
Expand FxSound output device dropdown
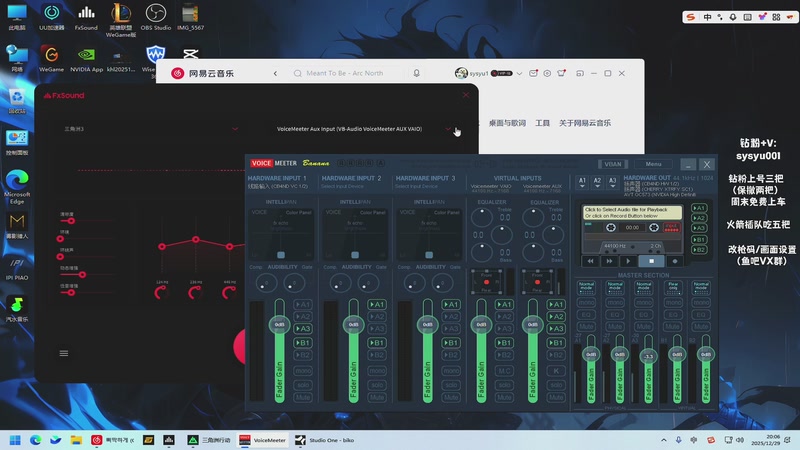coord(447,129)
